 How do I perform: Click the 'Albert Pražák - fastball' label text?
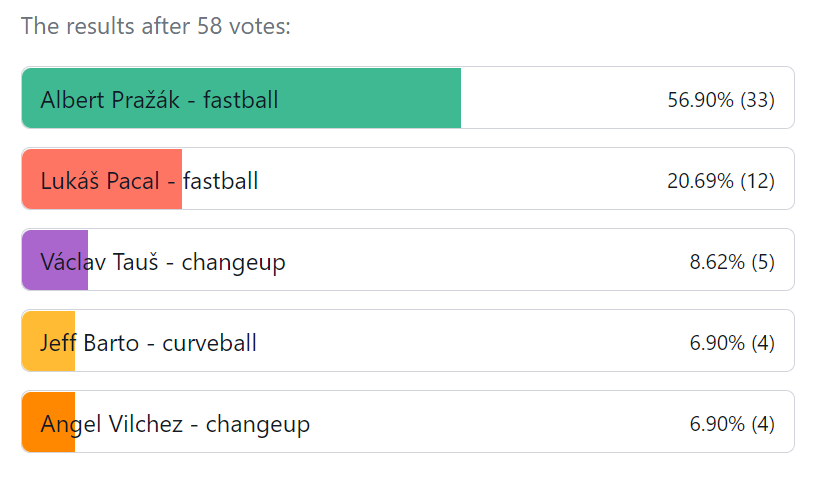pos(160,99)
